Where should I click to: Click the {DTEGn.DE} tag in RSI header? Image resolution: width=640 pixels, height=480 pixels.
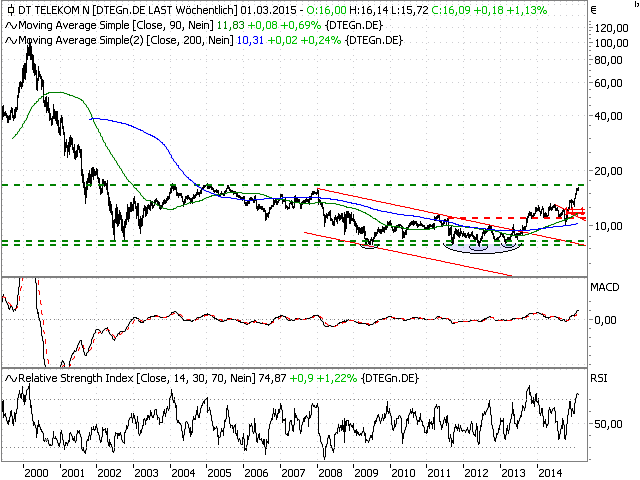click(390, 378)
